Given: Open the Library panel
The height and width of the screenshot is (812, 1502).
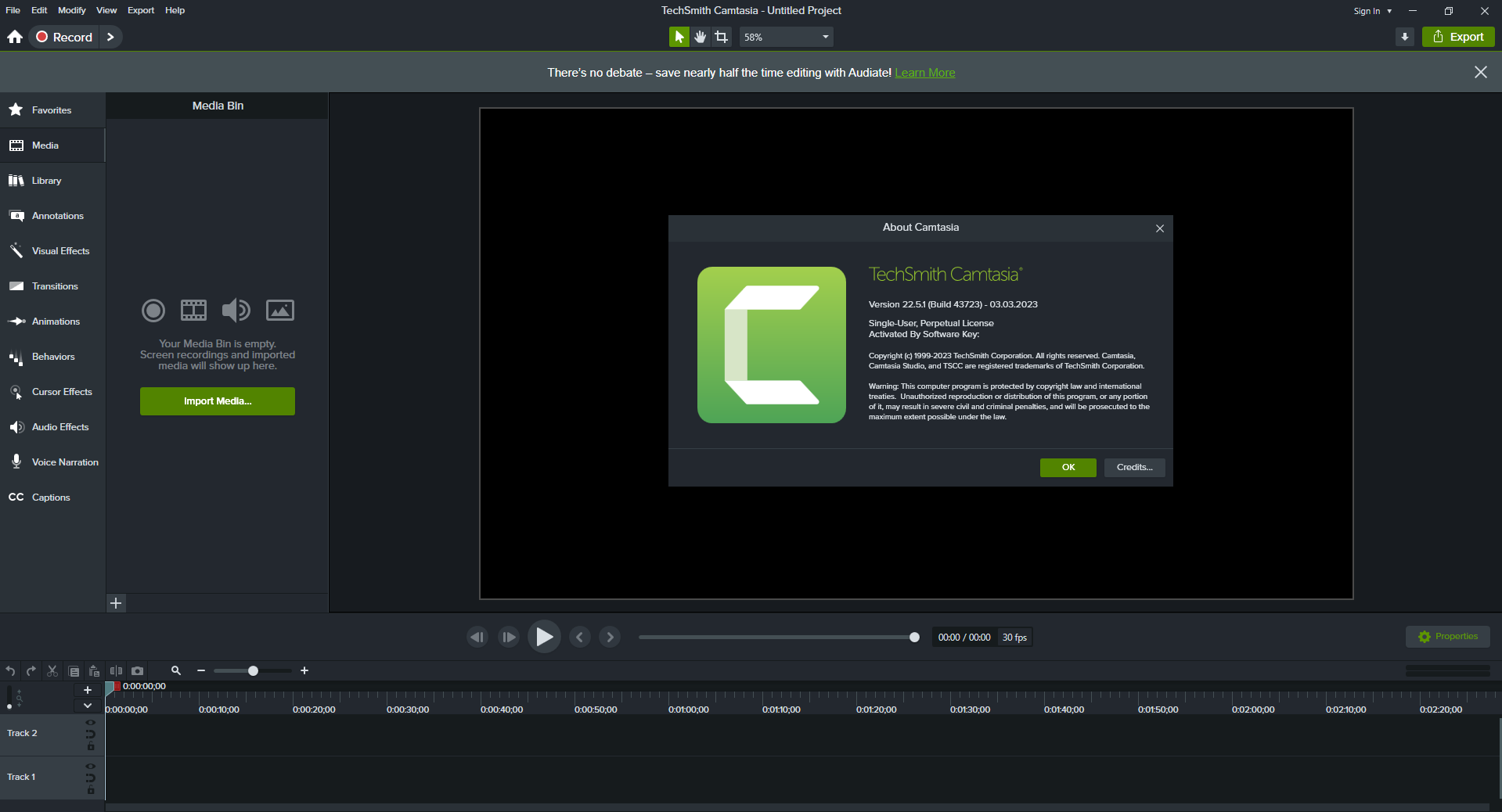Looking at the screenshot, I should (x=52, y=181).
